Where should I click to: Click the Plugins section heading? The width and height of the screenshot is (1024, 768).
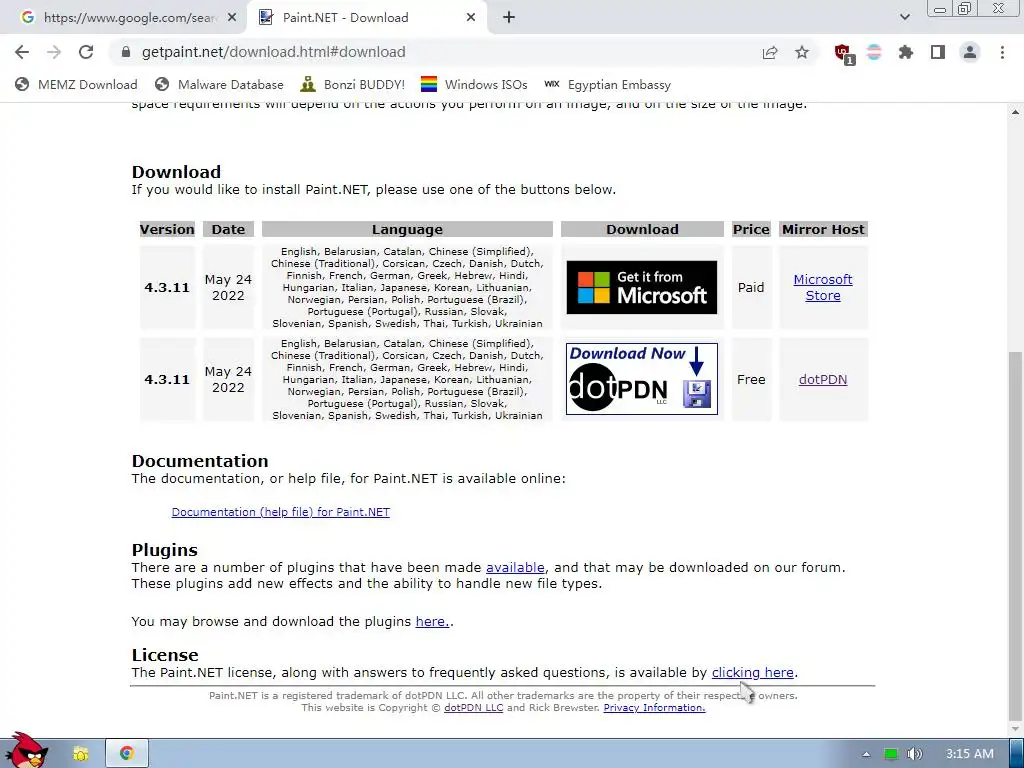[165, 550]
